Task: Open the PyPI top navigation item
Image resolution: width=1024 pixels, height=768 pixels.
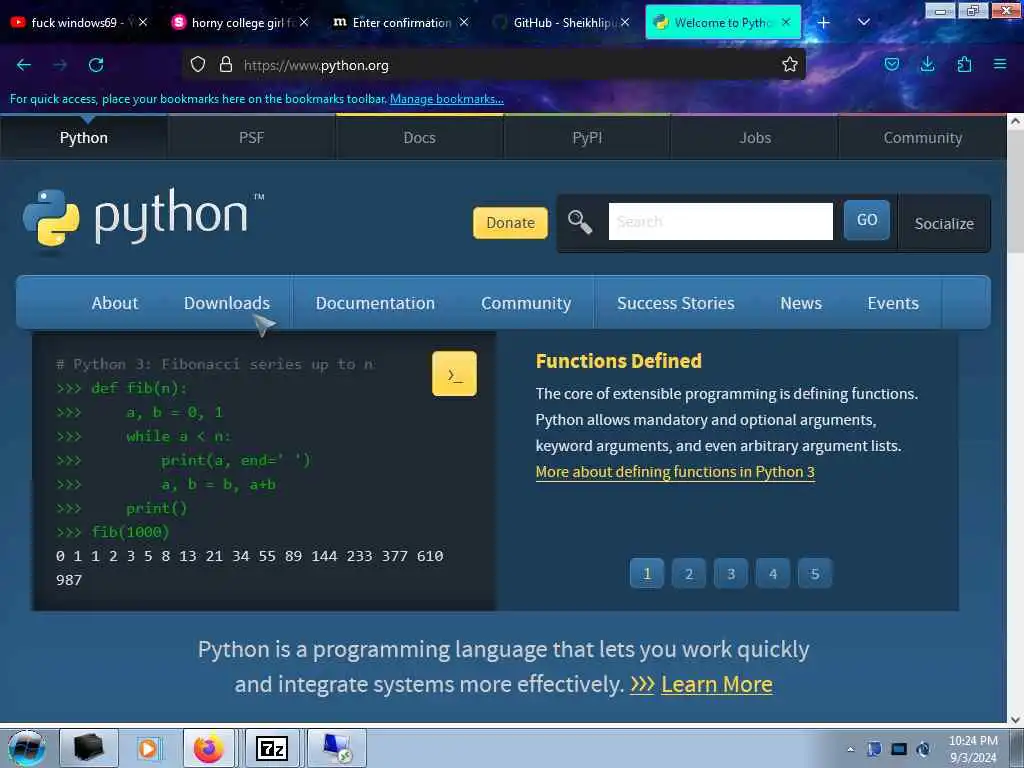Action: click(587, 138)
